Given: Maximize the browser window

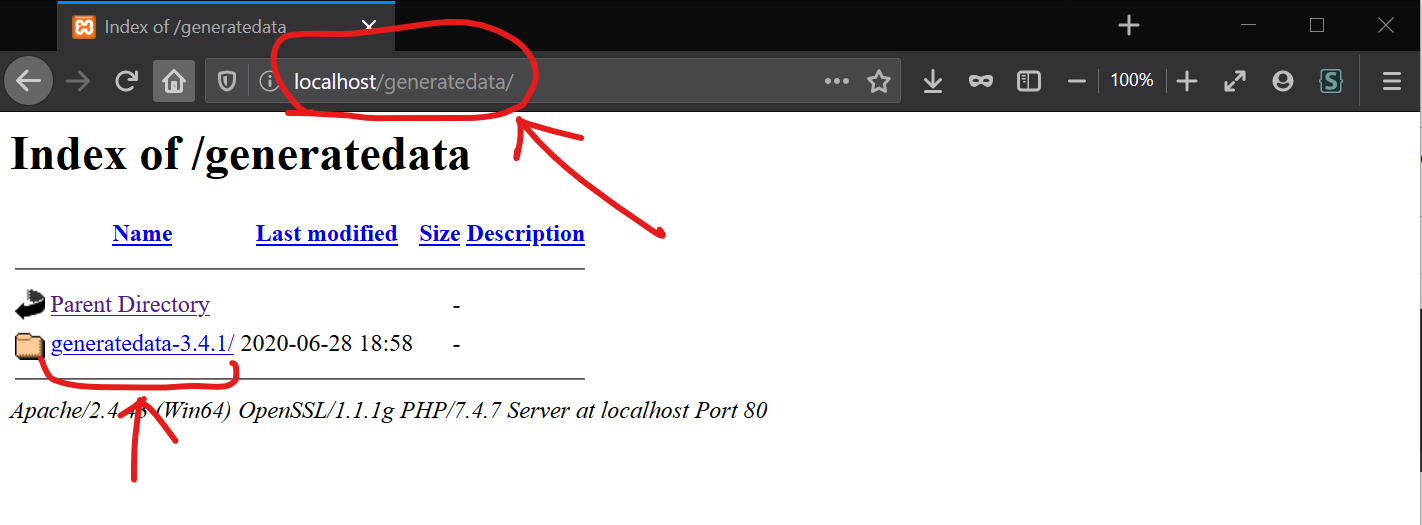Looking at the screenshot, I should click(1317, 26).
